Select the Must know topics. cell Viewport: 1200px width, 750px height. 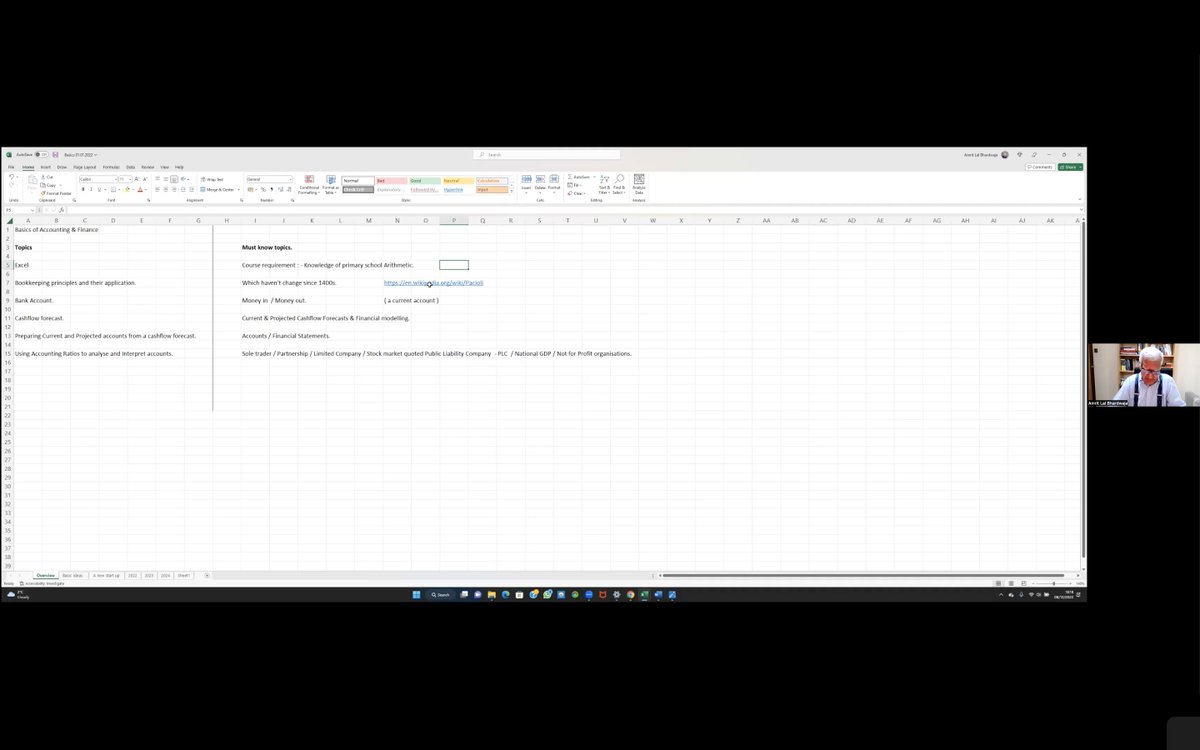(x=267, y=247)
